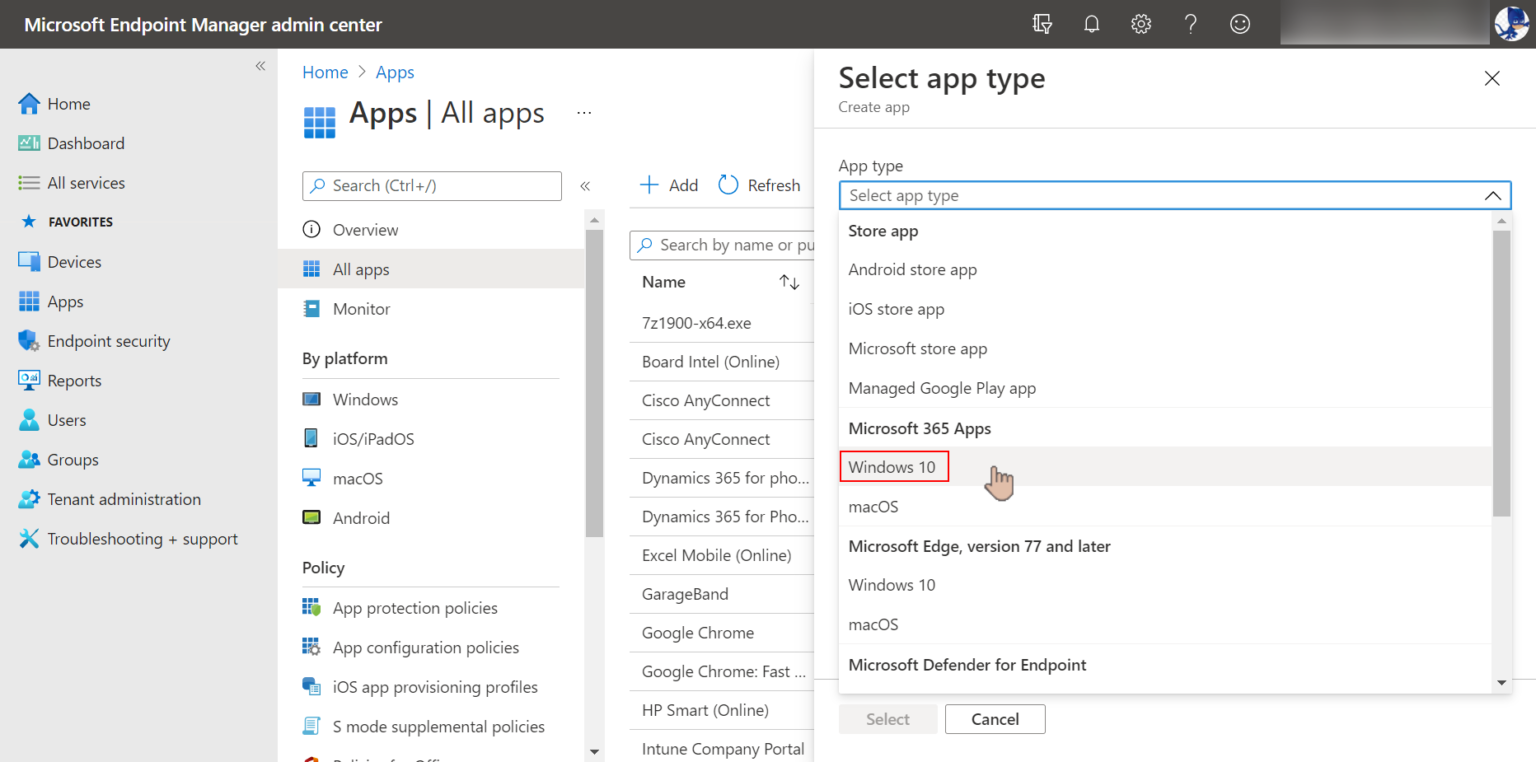This screenshot has height=762, width=1536.
Task: Click the Search by name field
Action: (730, 244)
